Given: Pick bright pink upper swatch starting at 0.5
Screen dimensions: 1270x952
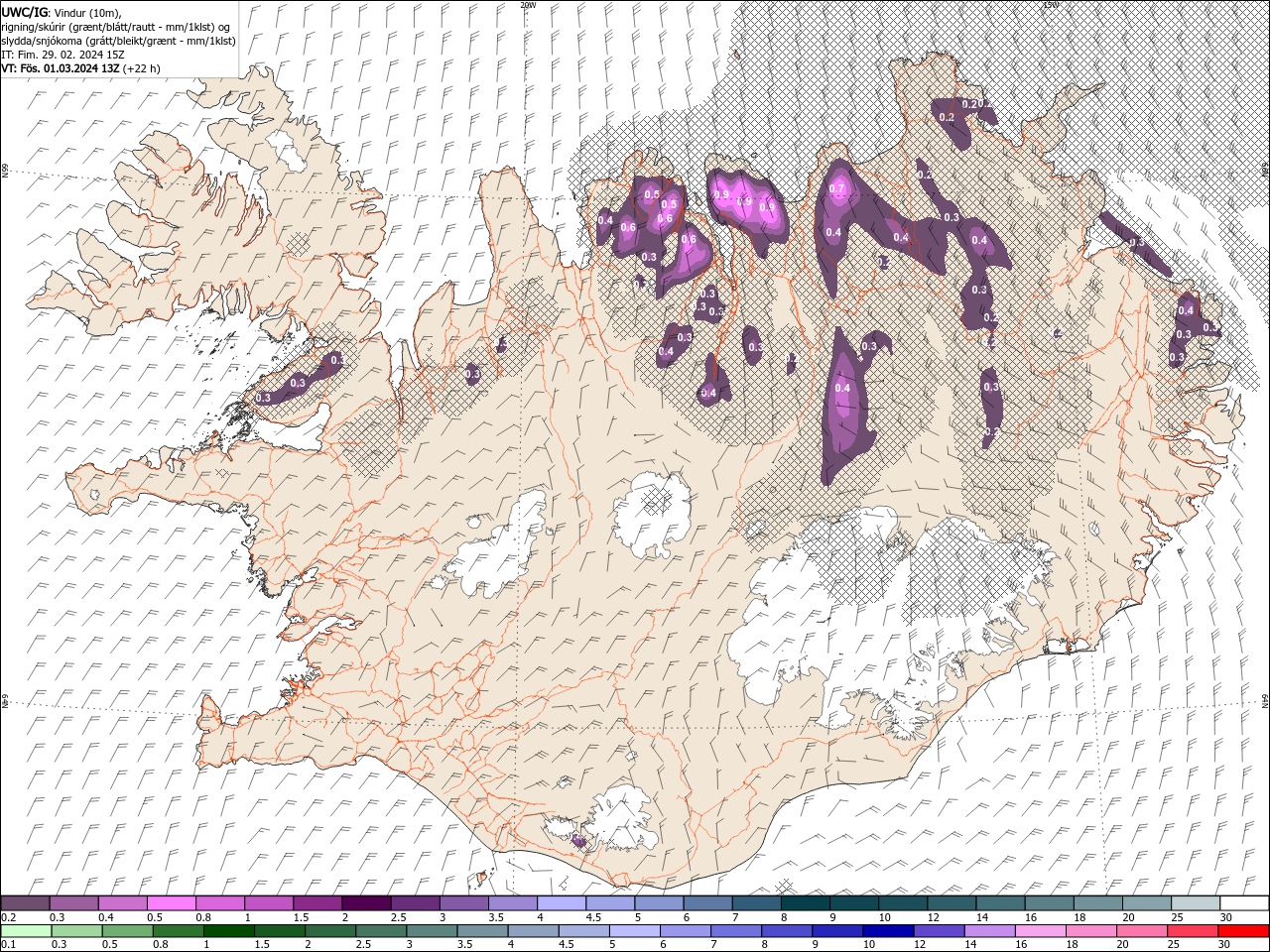Looking at the screenshot, I should 172,903.
